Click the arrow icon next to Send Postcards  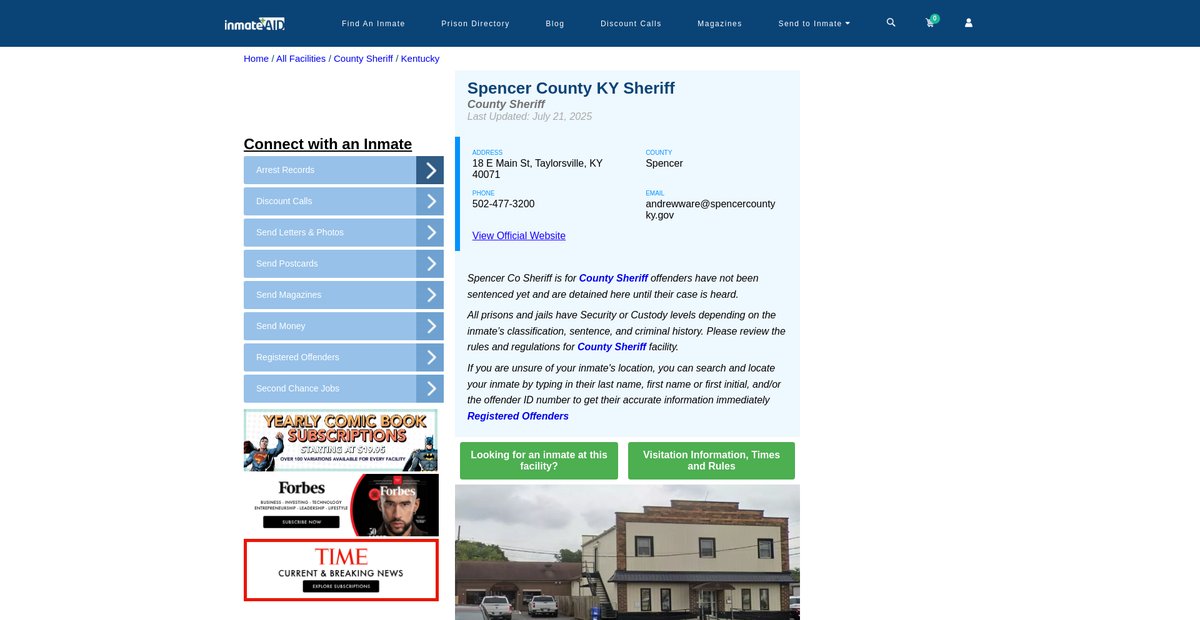click(x=430, y=264)
